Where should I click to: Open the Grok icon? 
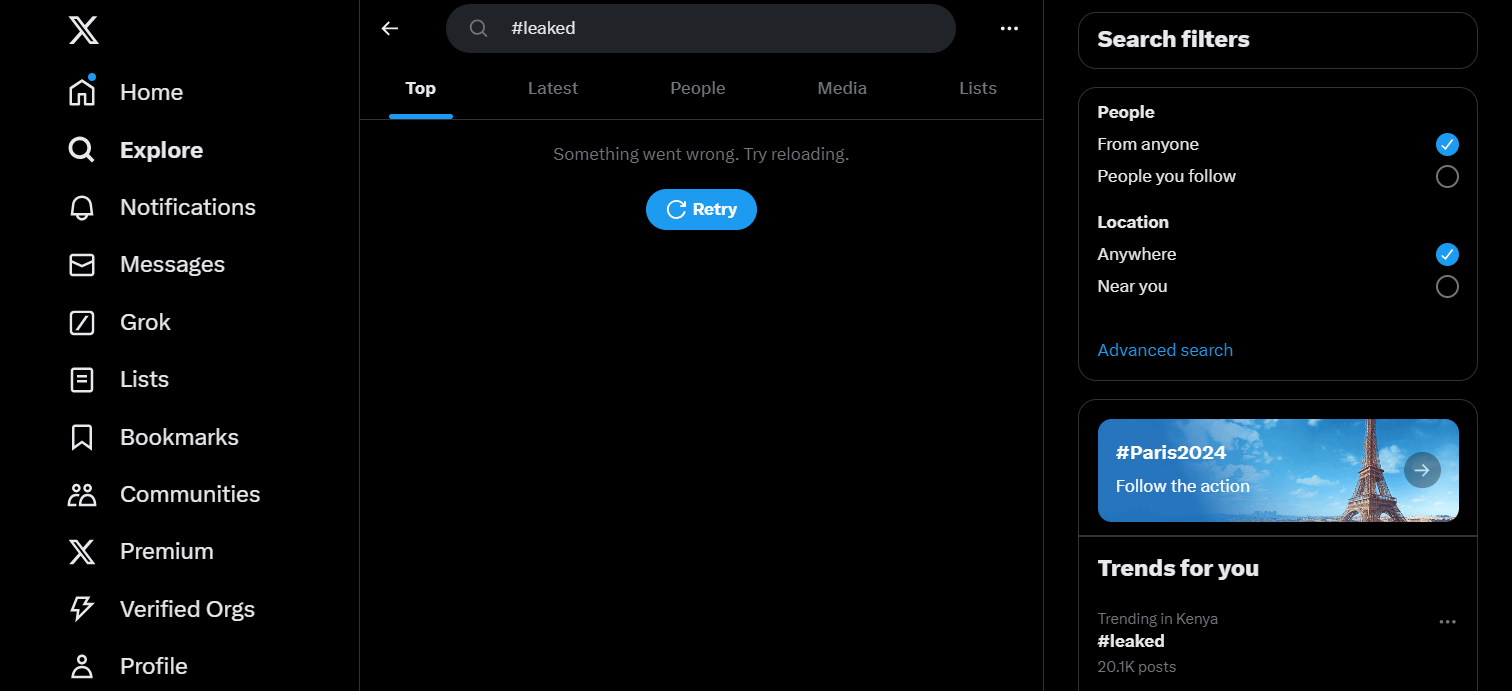tap(82, 322)
